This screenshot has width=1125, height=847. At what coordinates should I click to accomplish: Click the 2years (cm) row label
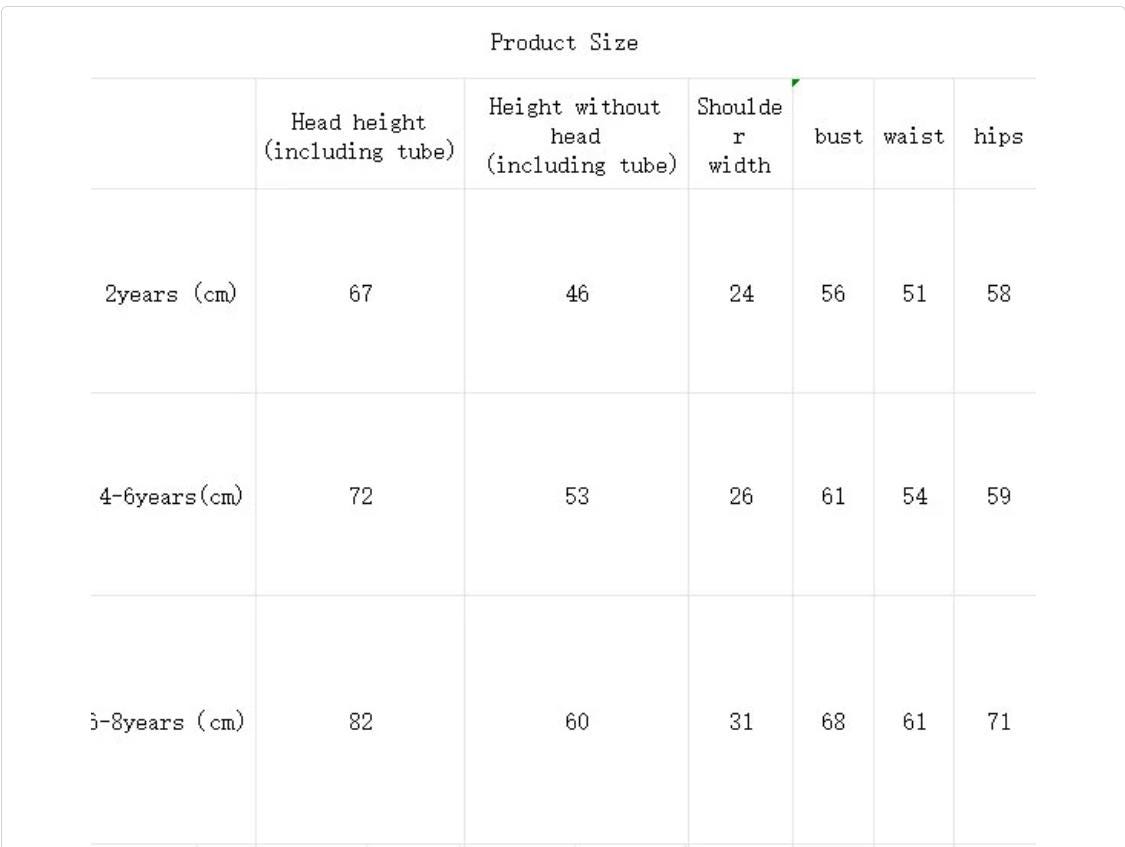tap(171, 293)
